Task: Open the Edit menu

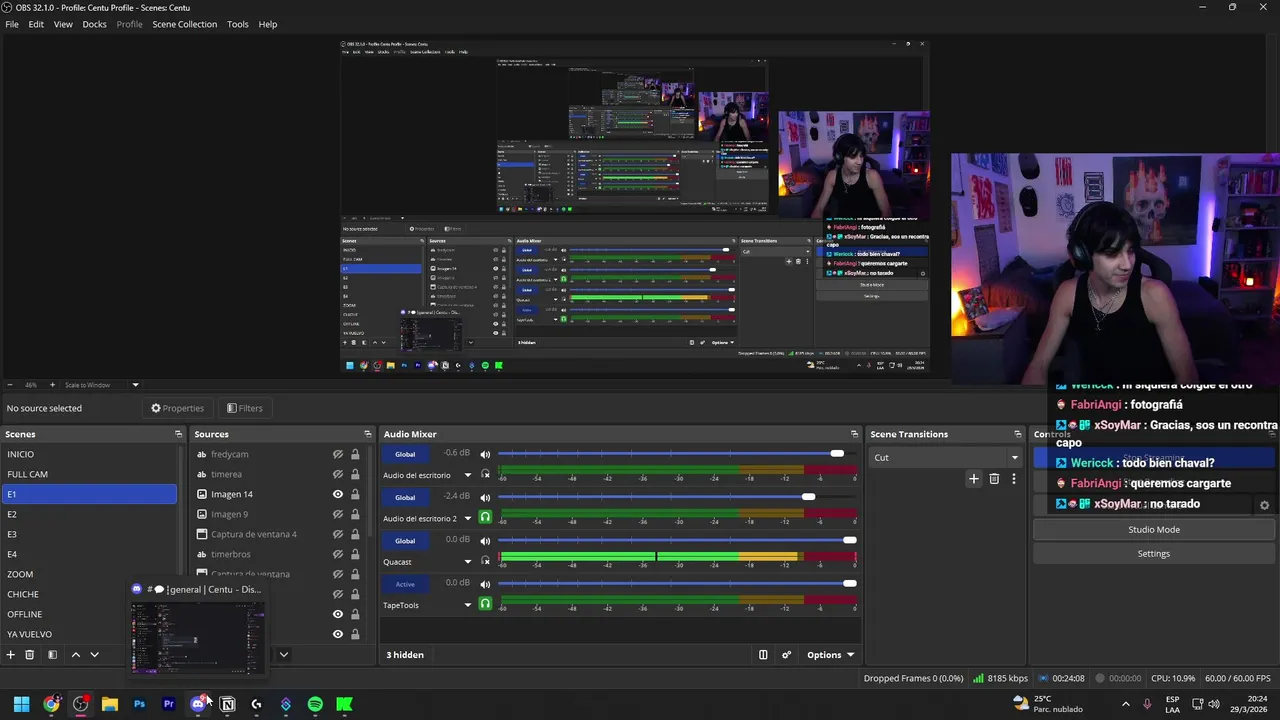Action: pos(36,24)
